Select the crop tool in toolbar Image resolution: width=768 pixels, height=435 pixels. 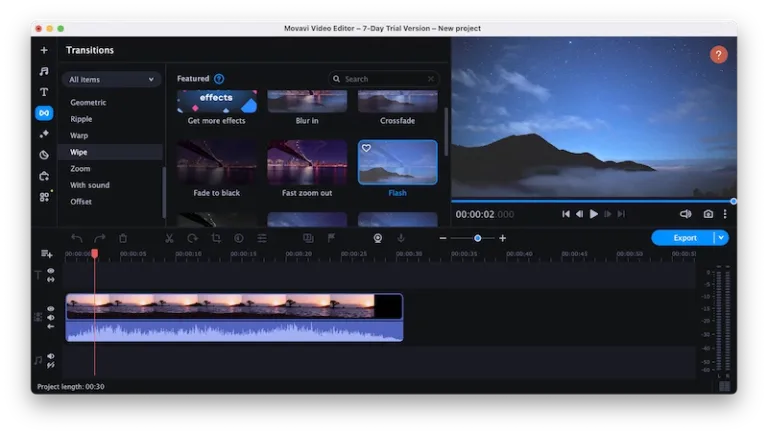pyautogui.click(x=215, y=238)
